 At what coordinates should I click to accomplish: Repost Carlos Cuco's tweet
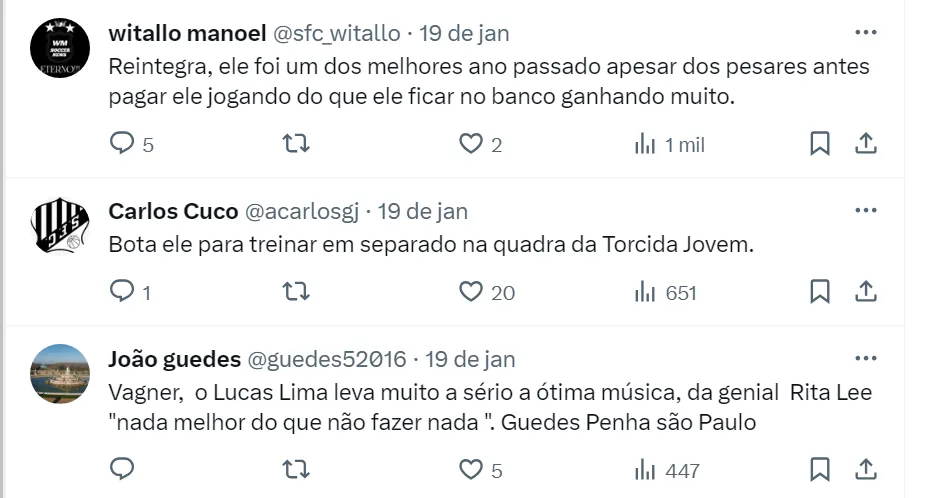297,292
